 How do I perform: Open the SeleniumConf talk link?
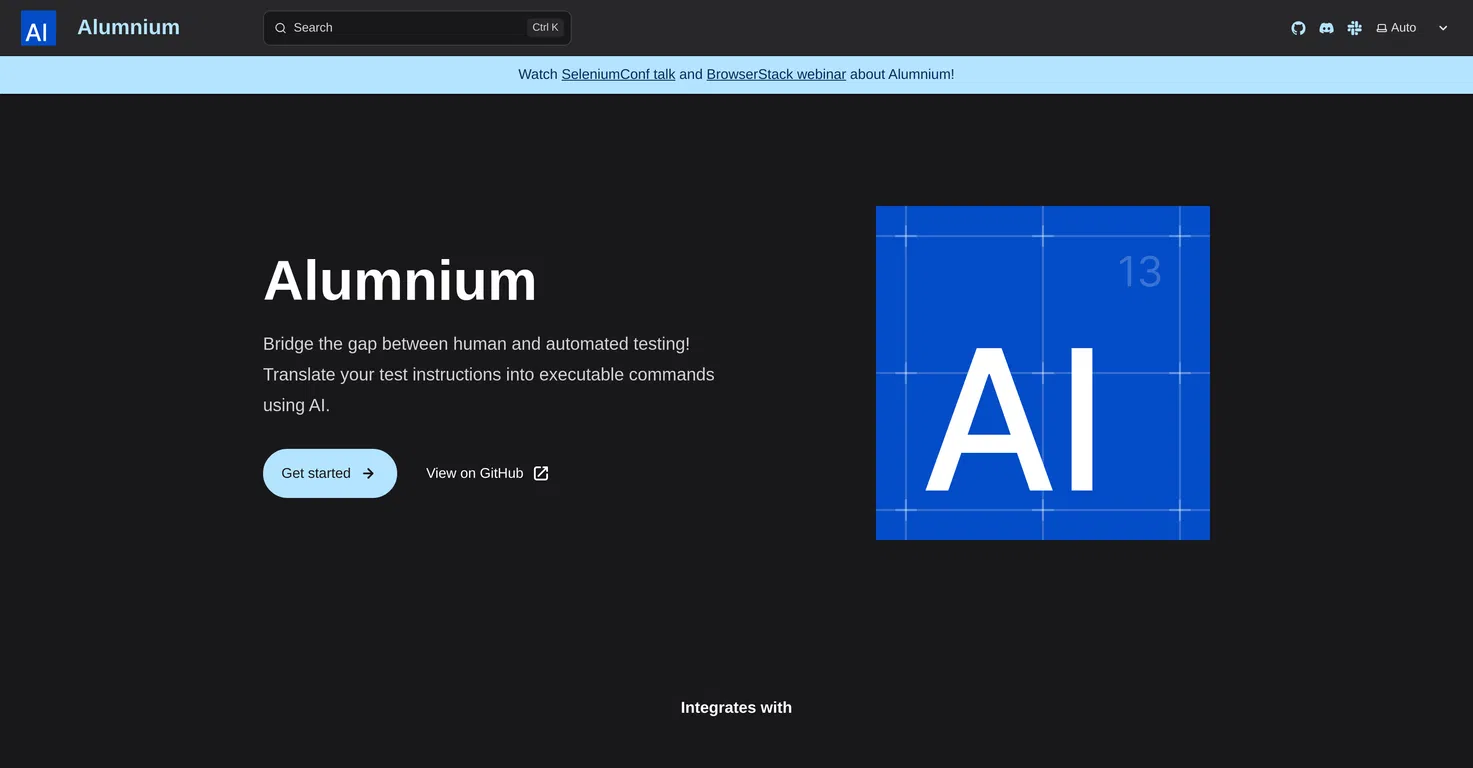tap(618, 74)
